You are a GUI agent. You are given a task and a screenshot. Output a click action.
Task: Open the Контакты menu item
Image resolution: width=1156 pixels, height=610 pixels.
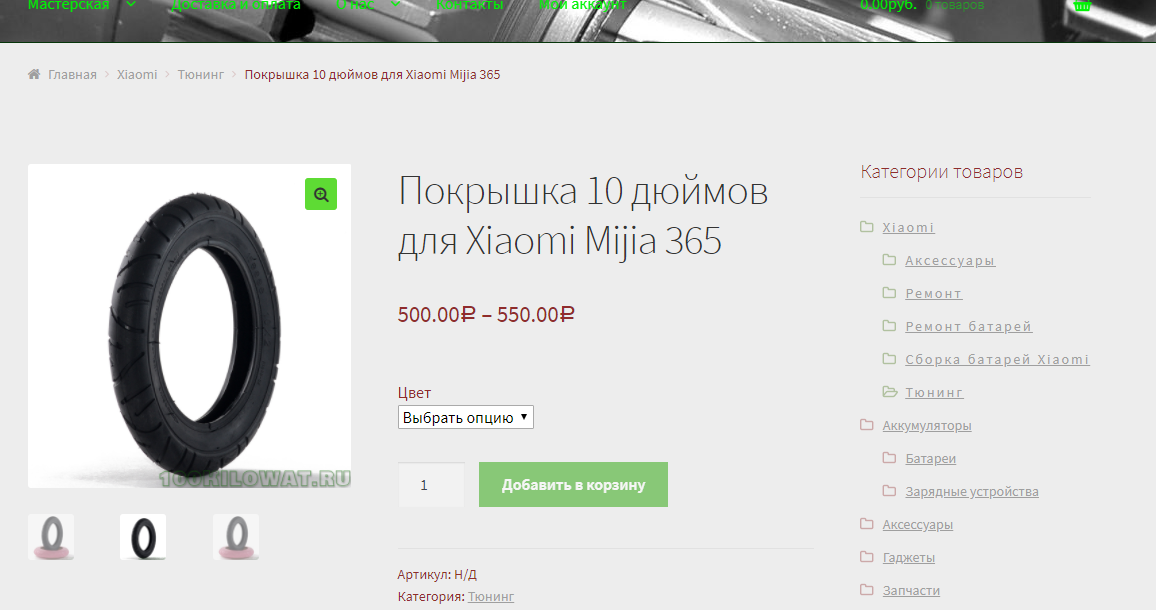pyautogui.click(x=470, y=4)
